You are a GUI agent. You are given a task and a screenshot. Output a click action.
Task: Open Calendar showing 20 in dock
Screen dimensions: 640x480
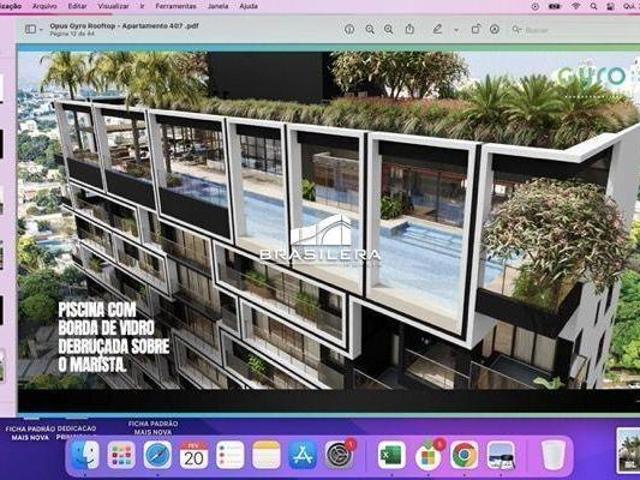pyautogui.click(x=193, y=455)
